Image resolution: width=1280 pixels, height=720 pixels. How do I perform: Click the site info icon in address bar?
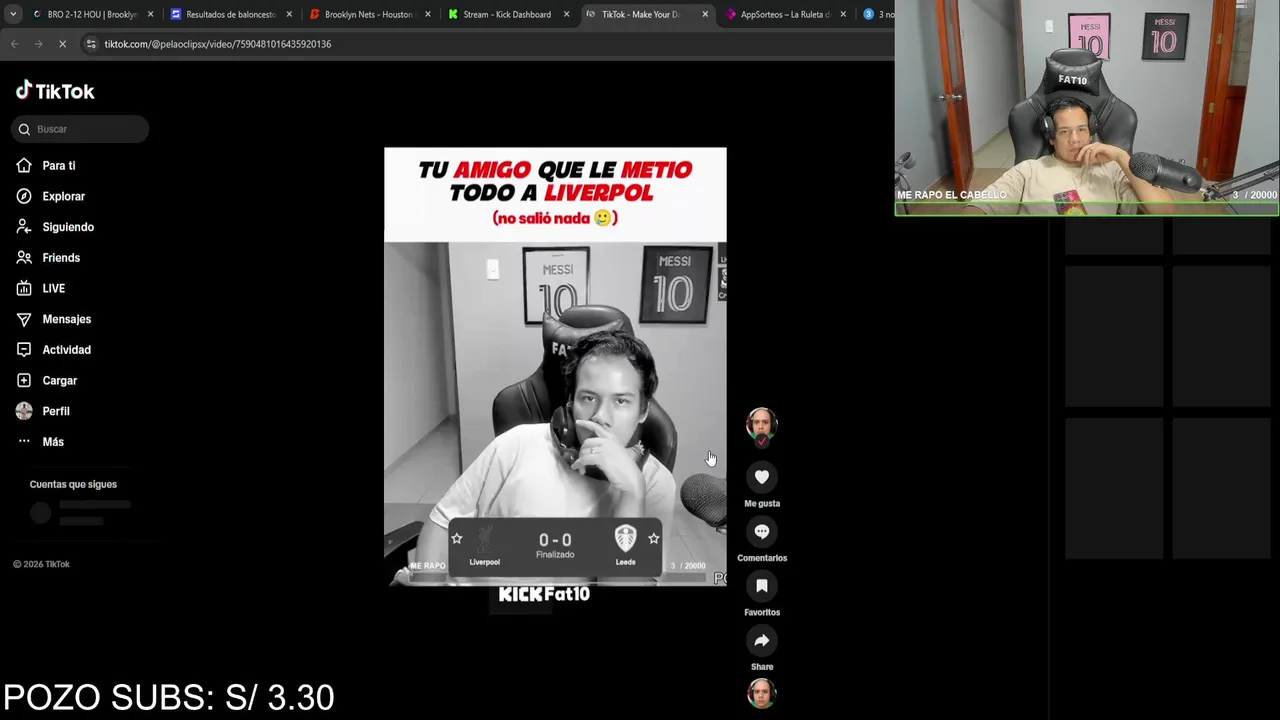tap(91, 44)
